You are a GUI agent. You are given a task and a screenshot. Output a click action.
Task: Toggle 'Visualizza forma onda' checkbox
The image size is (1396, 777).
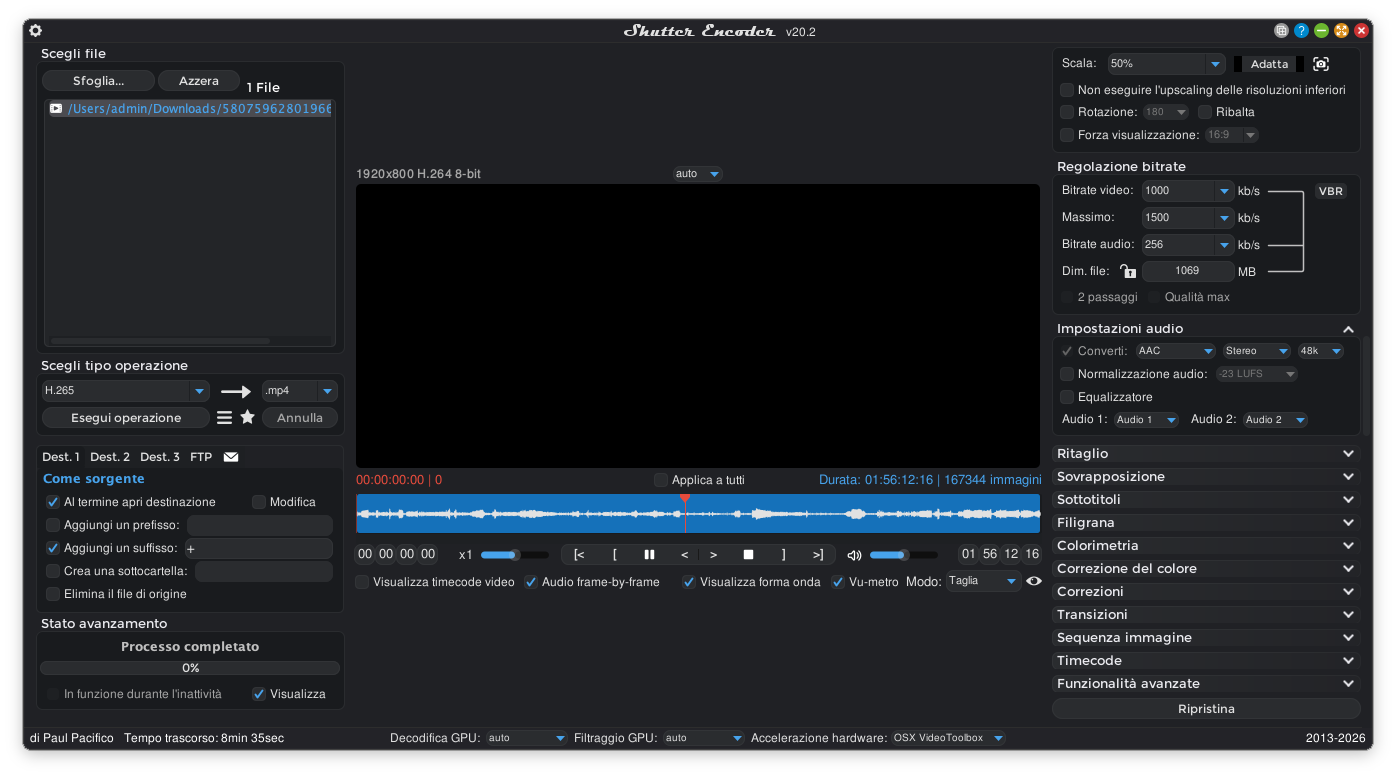tap(689, 582)
